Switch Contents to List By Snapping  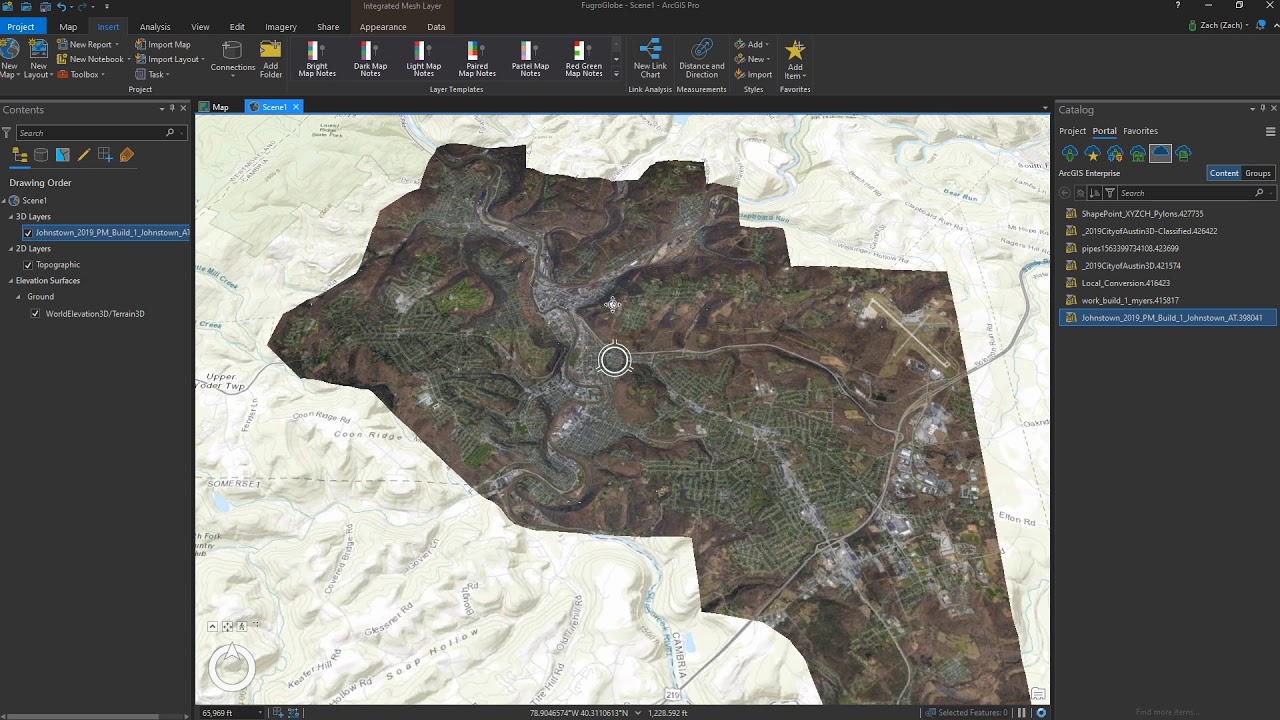pyautogui.click(x=105, y=155)
